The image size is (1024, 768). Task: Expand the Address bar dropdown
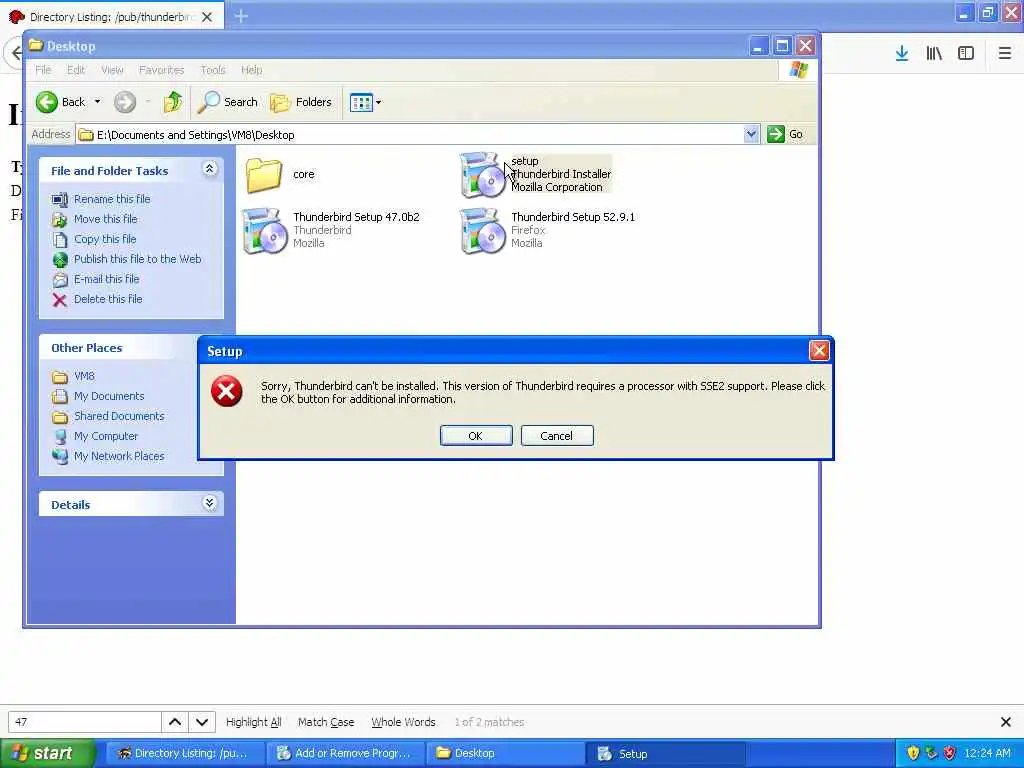coord(751,134)
